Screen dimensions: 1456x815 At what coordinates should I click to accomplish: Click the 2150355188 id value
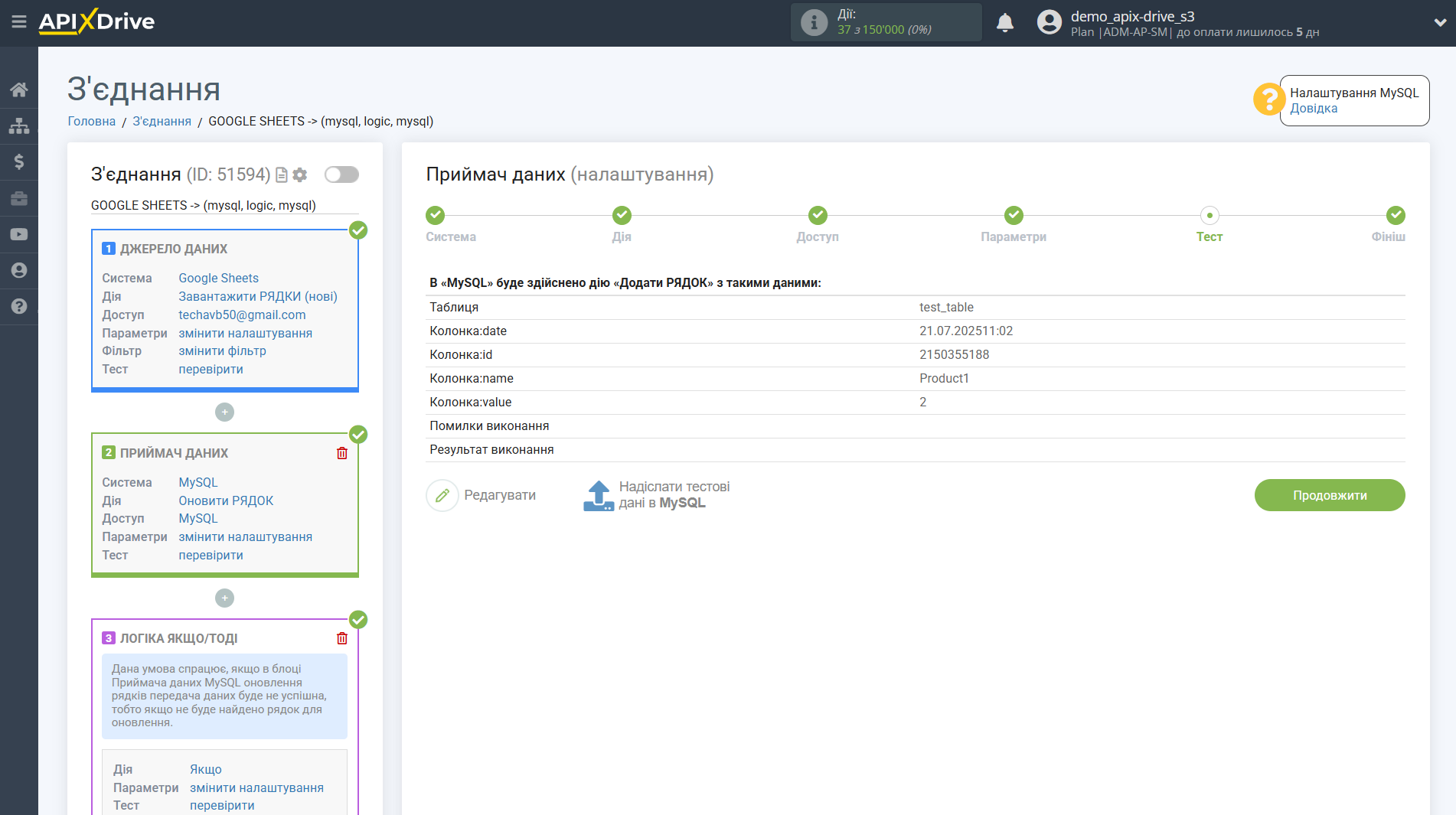click(954, 354)
